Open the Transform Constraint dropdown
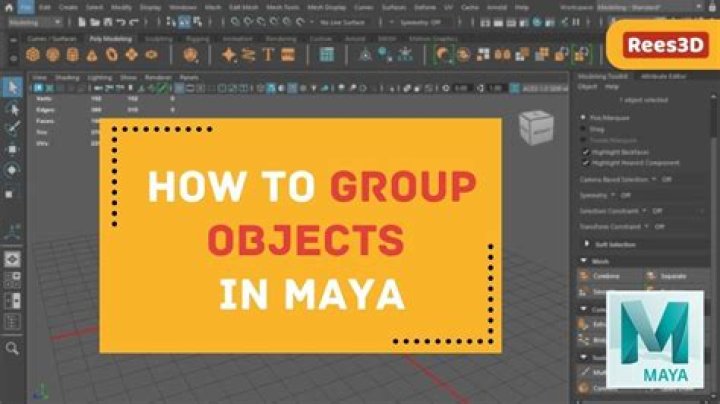The height and width of the screenshot is (404, 720). tap(646, 226)
